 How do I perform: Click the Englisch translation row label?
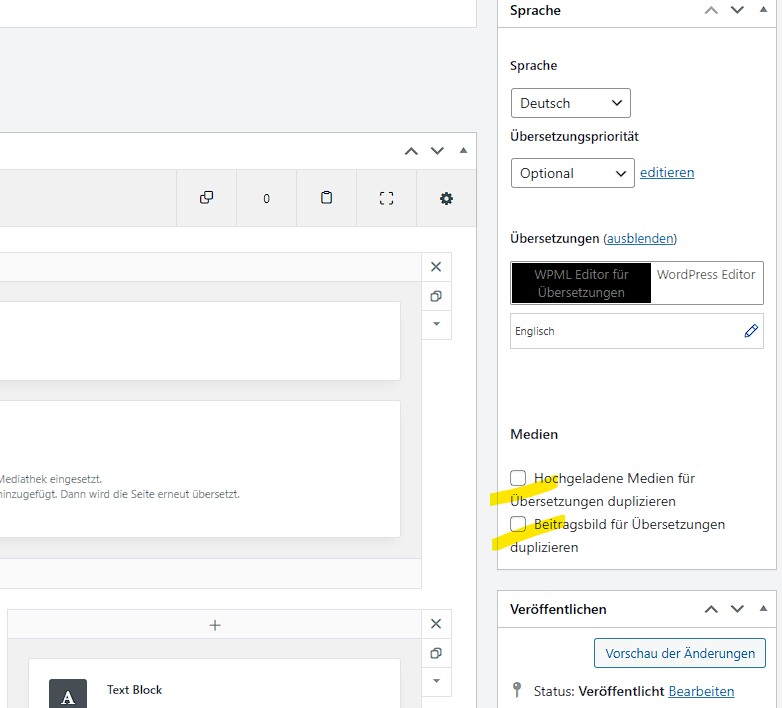[x=534, y=331]
